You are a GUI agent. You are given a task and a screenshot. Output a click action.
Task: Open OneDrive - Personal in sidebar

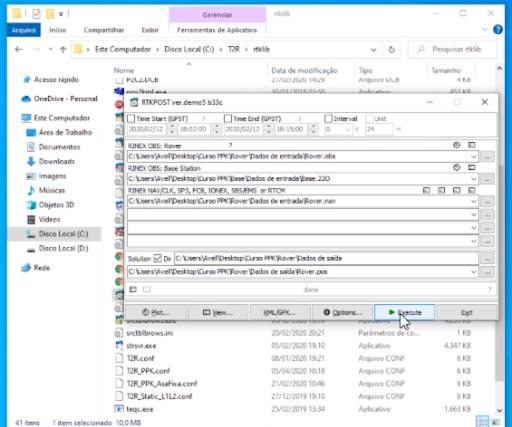[65, 99]
